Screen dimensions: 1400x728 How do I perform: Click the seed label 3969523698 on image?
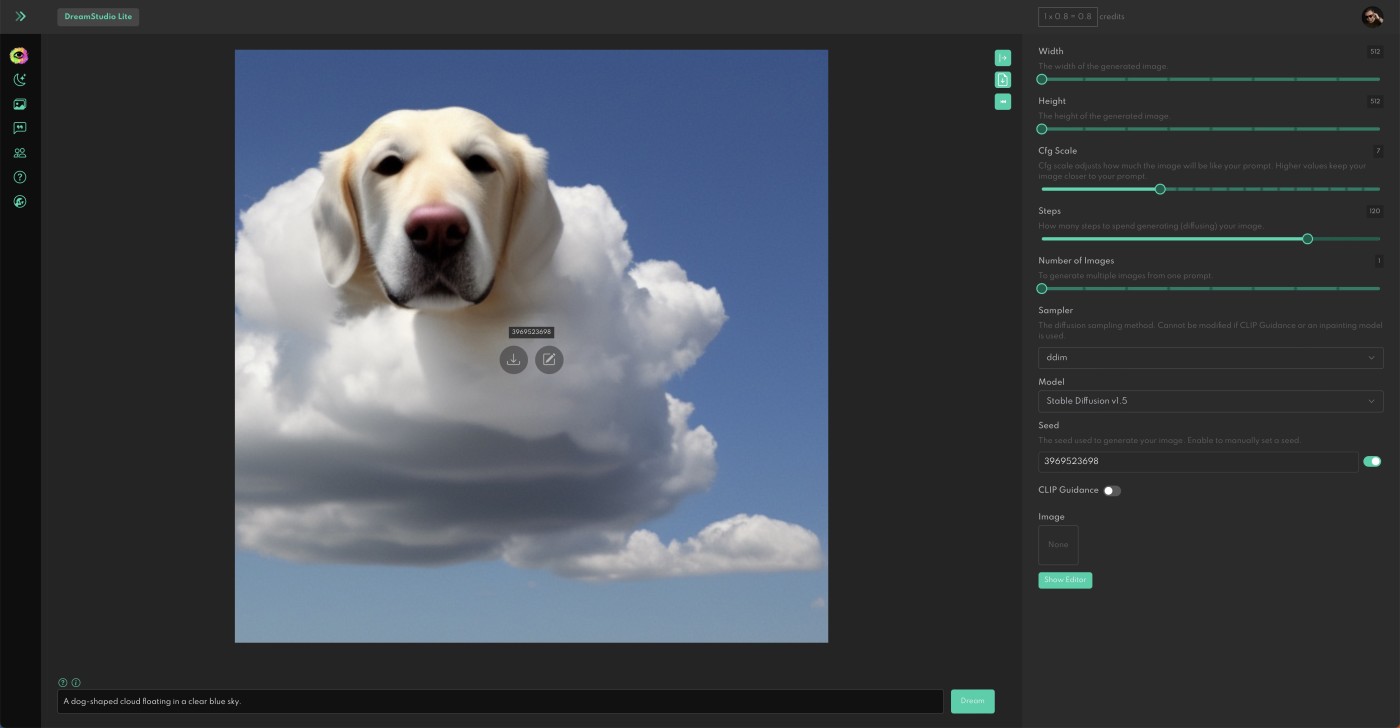coord(531,332)
